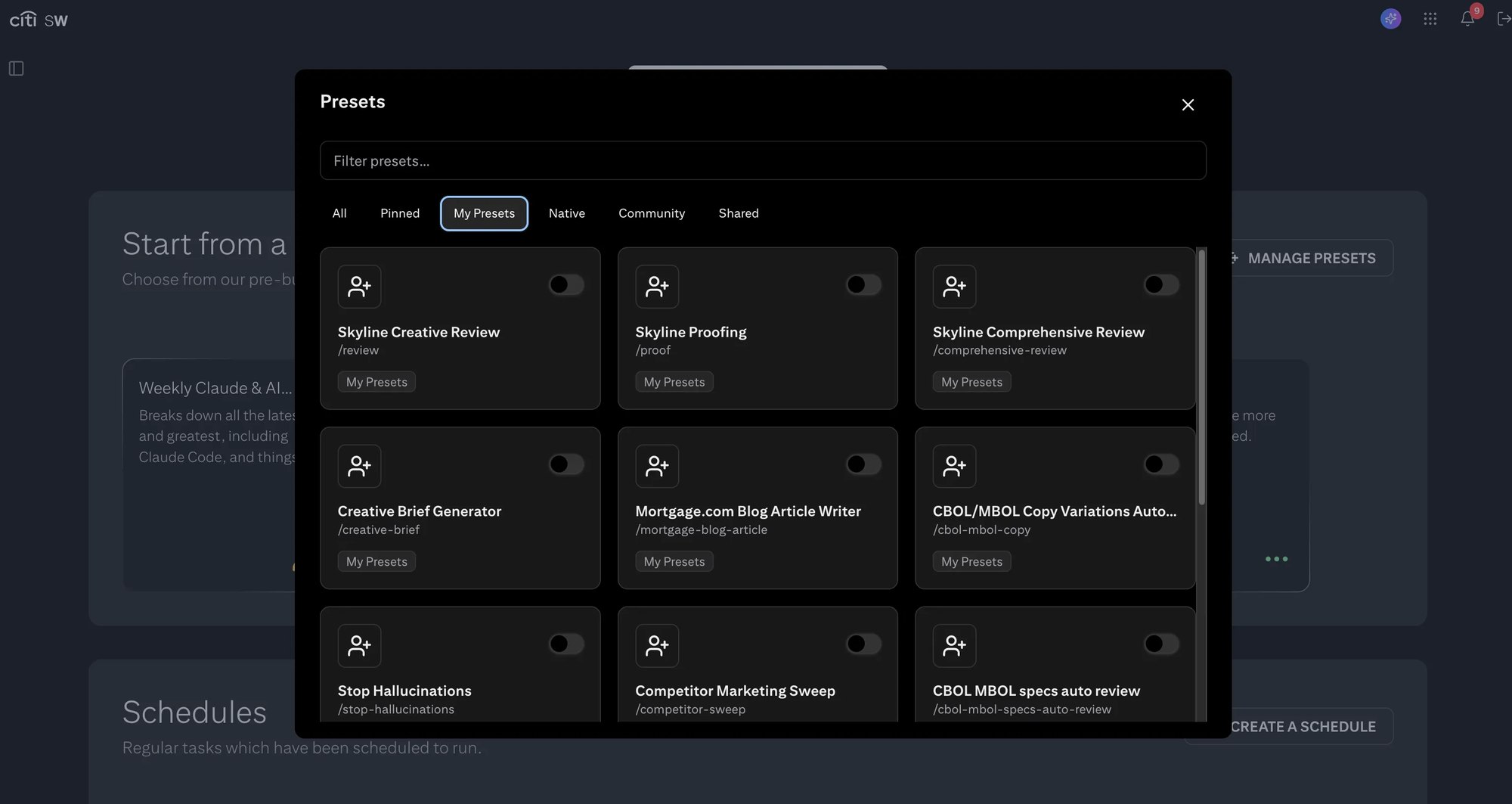Click the Manage Presets button
The width and height of the screenshot is (1512, 804).
tap(1311, 258)
